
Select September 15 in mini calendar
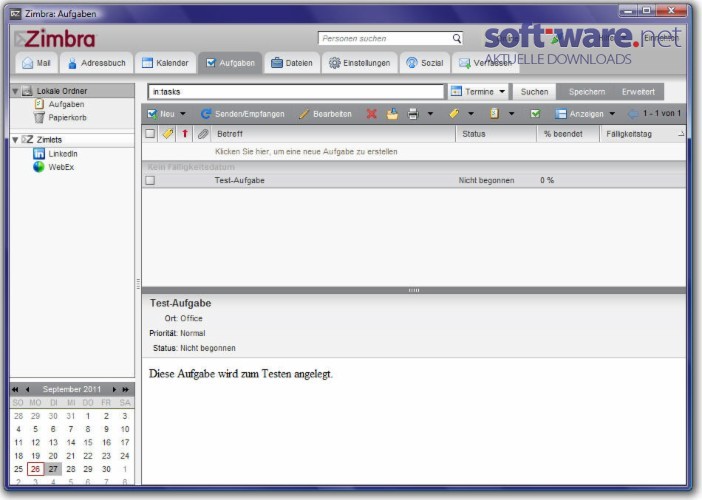pos(88,442)
